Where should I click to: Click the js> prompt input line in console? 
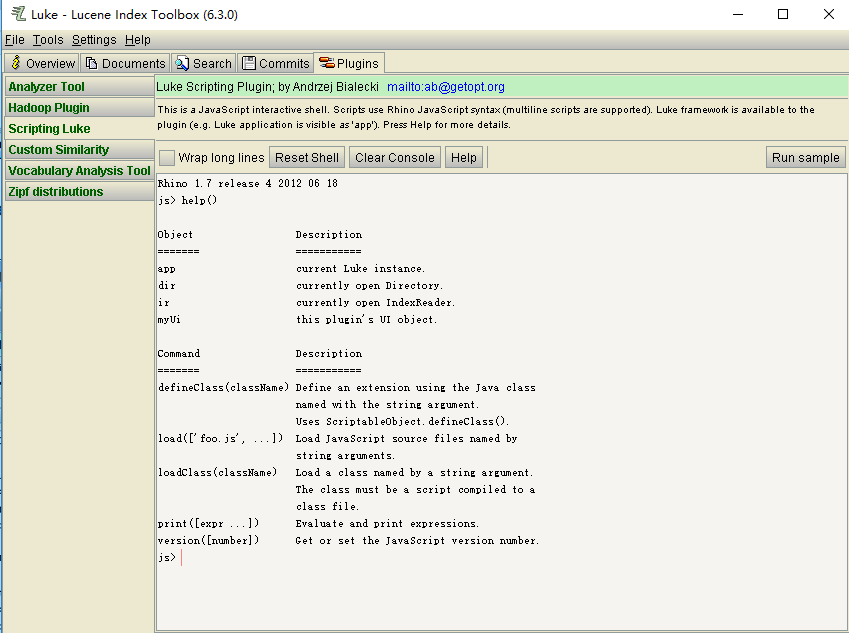501,557
